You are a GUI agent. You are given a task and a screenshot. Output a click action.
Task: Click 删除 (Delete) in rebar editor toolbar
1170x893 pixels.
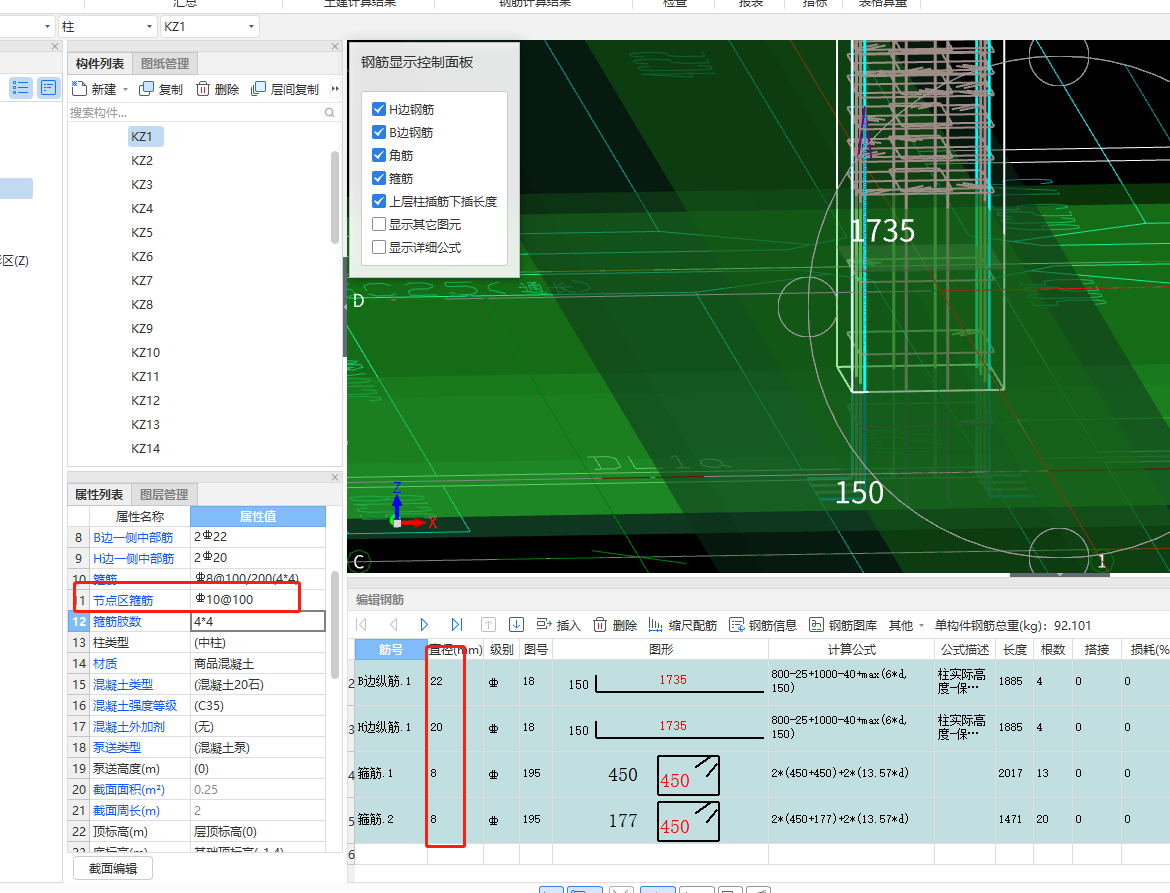click(615, 625)
